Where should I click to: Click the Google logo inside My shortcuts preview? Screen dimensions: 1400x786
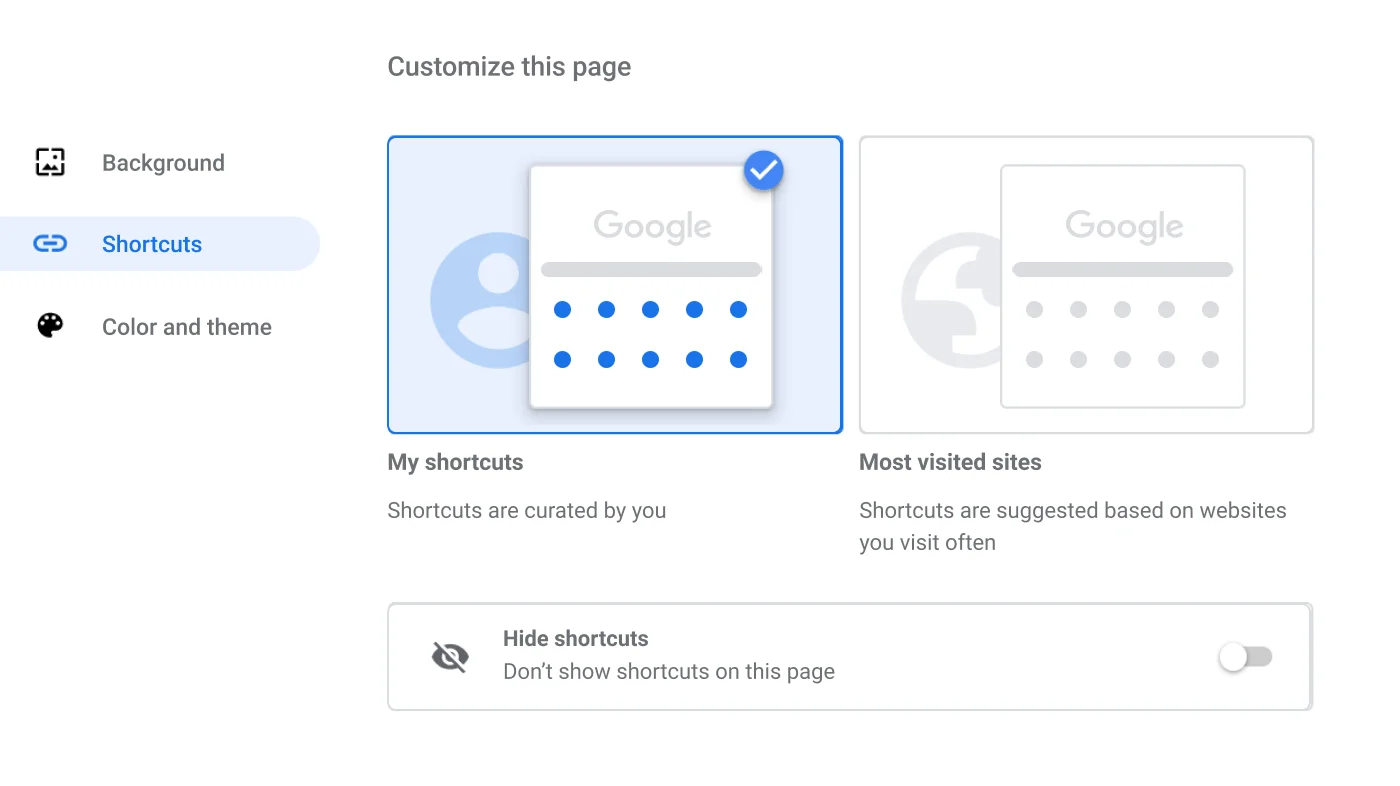tap(651, 226)
